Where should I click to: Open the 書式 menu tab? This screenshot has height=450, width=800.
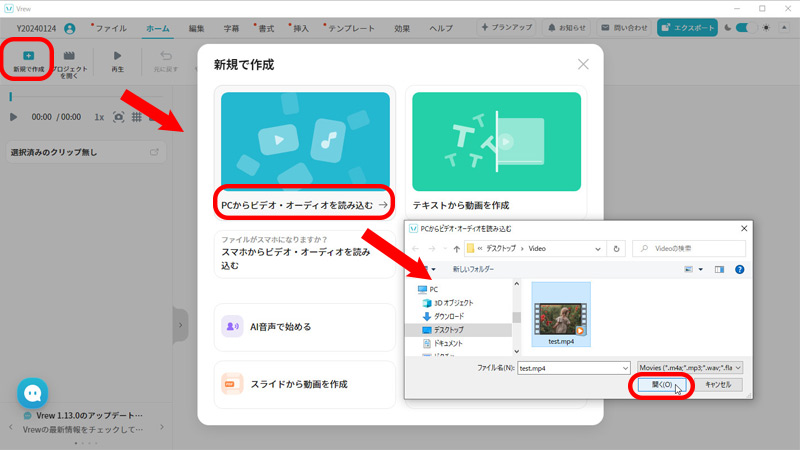265,29
